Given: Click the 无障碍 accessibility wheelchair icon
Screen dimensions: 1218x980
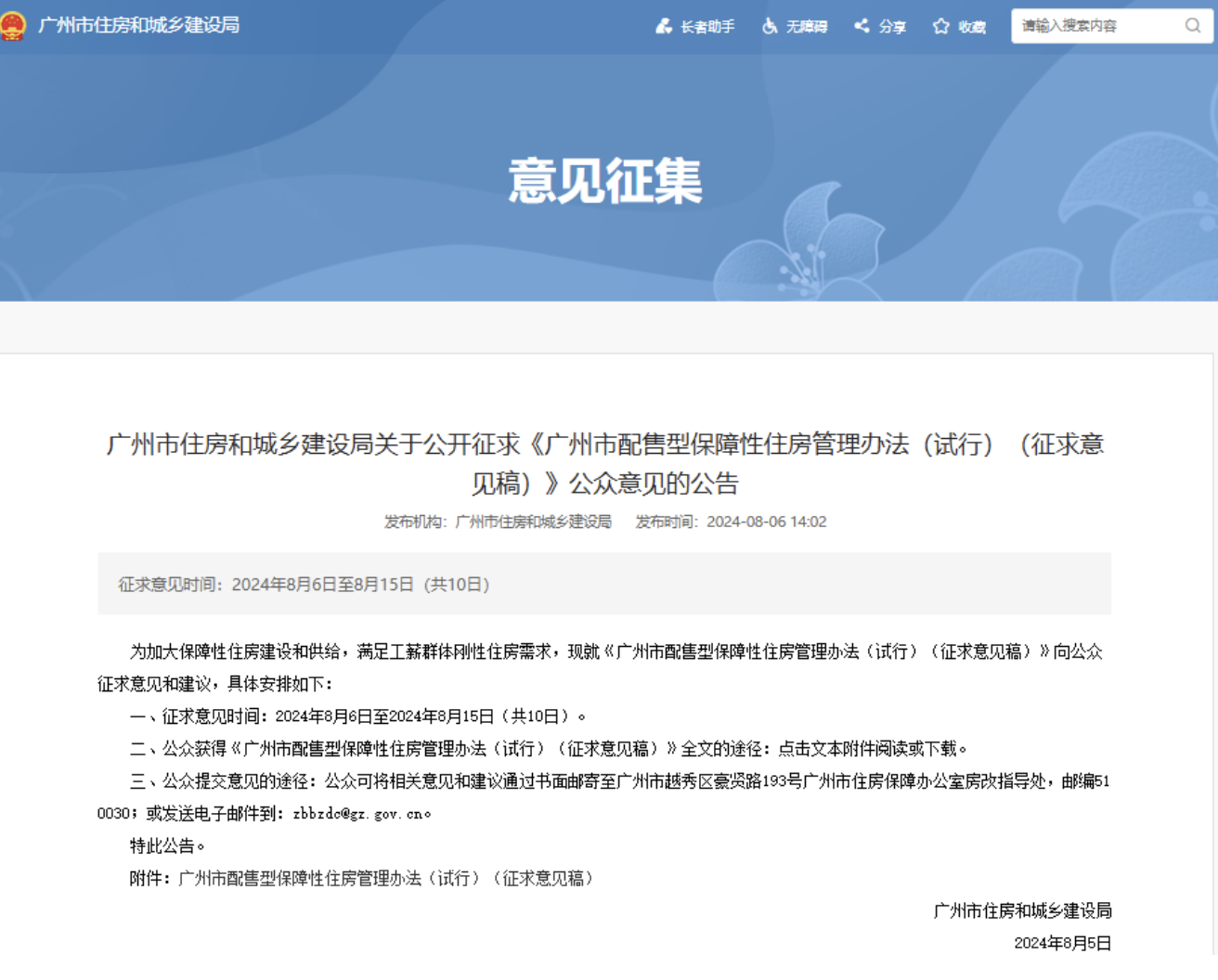Looking at the screenshot, I should click(x=770, y=26).
